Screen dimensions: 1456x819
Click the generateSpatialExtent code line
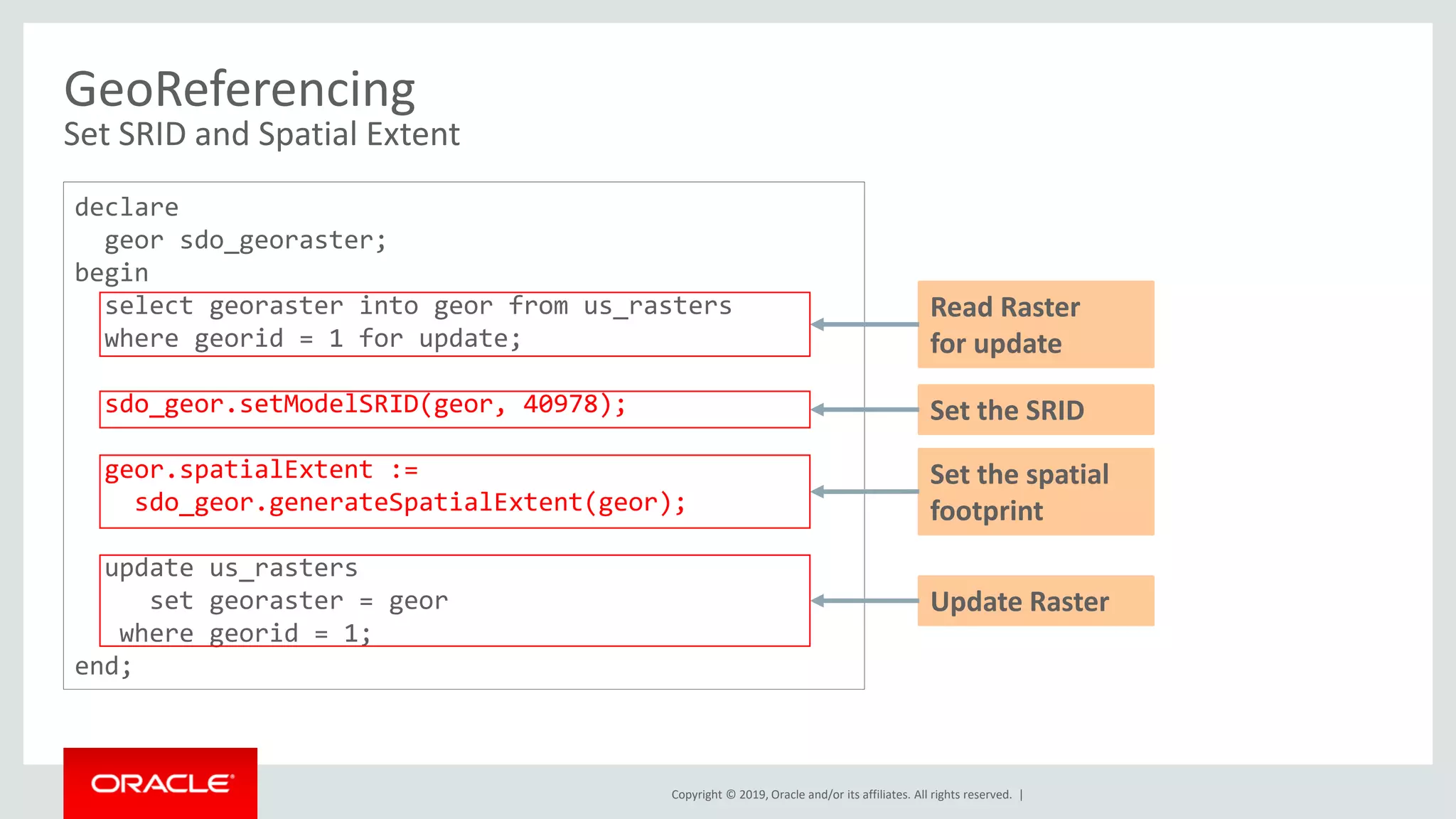(410, 503)
